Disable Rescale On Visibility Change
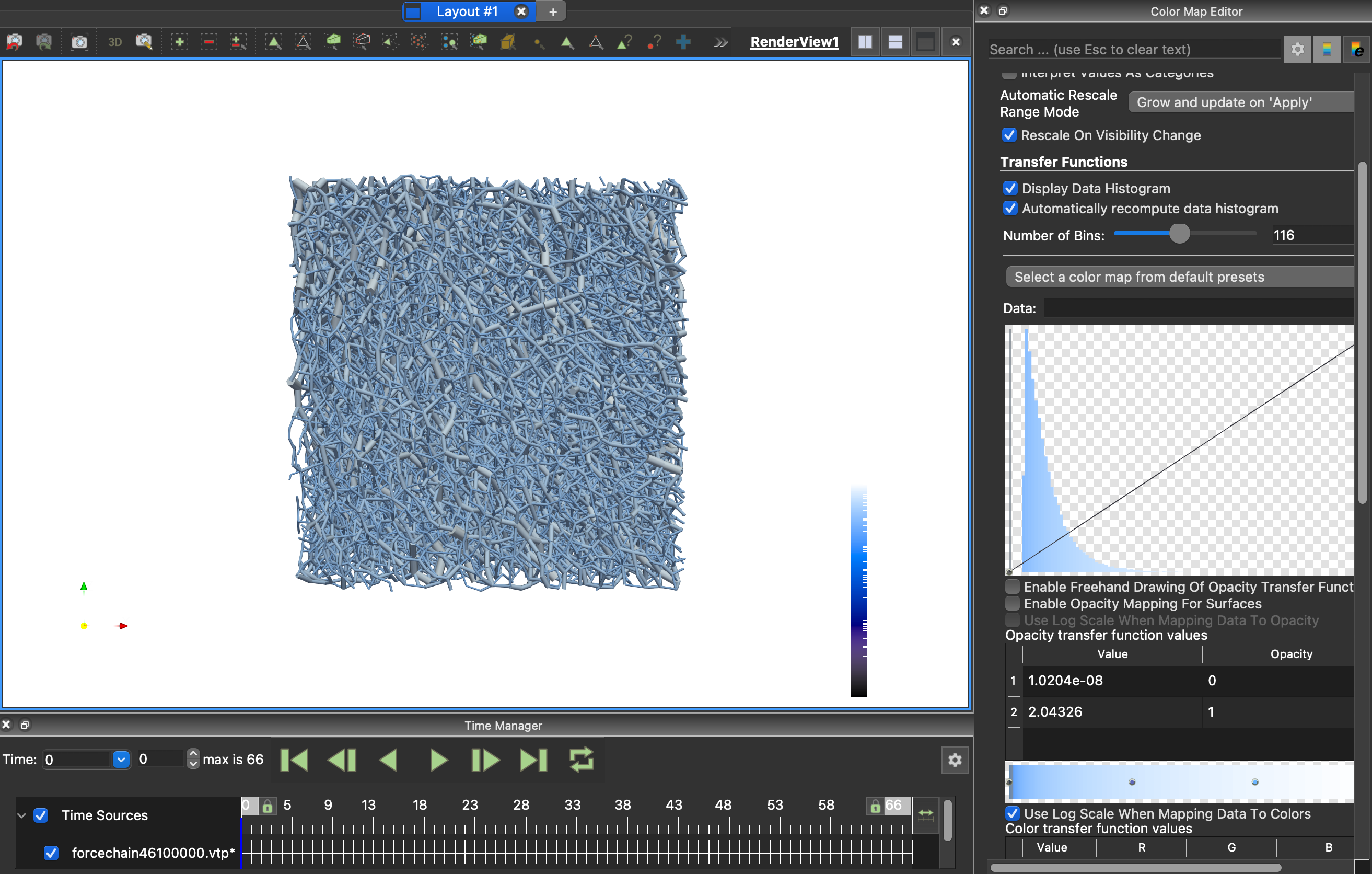 coord(1009,135)
